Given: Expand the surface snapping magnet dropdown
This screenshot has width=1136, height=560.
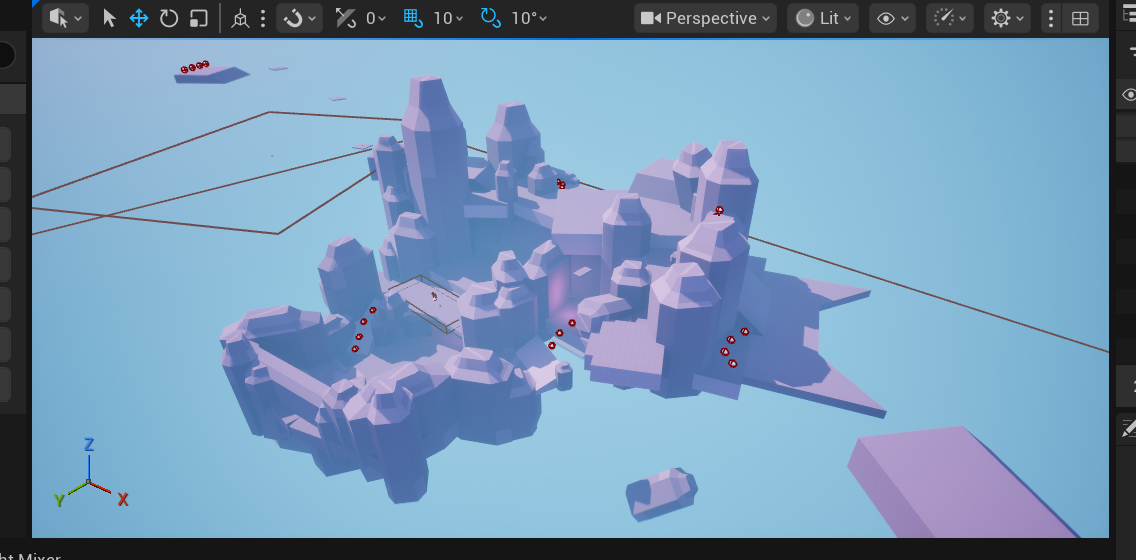Looking at the screenshot, I should point(299,18).
